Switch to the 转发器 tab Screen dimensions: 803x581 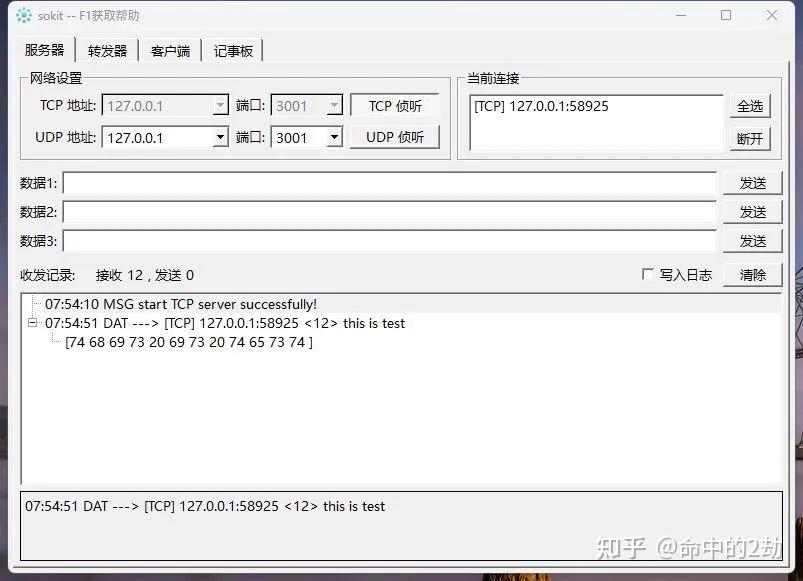[106, 50]
